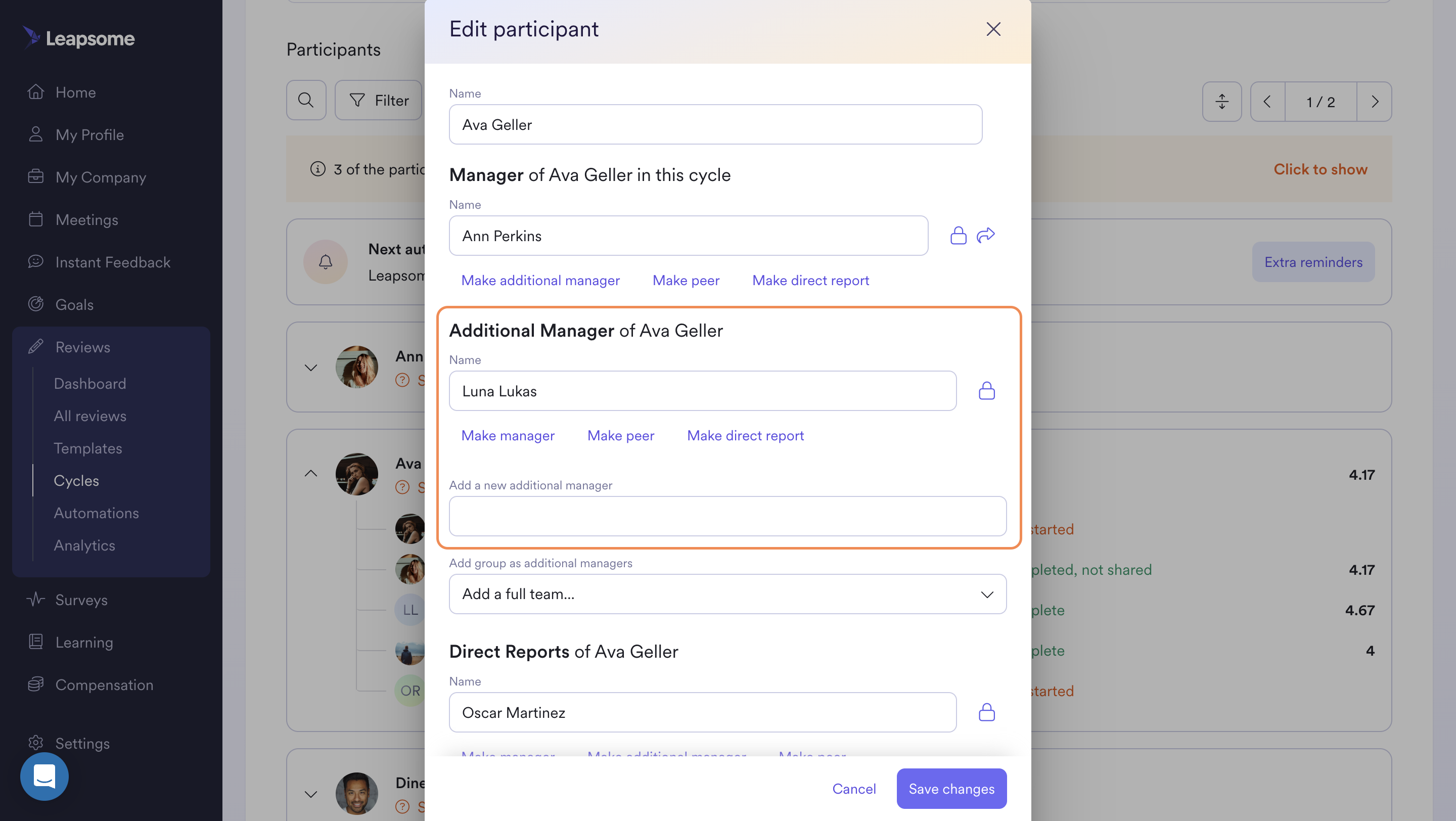Click the Ava avatar photo
1456x821 pixels.
coord(356,474)
